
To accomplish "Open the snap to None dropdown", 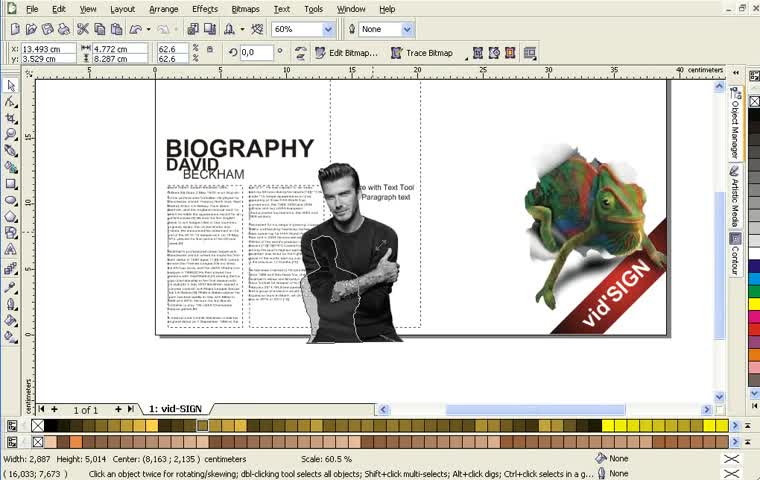I will pos(407,29).
